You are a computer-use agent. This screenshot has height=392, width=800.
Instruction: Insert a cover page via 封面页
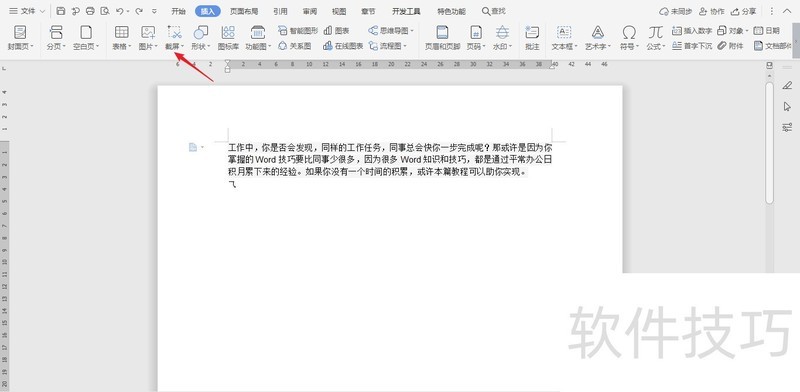tap(20, 38)
